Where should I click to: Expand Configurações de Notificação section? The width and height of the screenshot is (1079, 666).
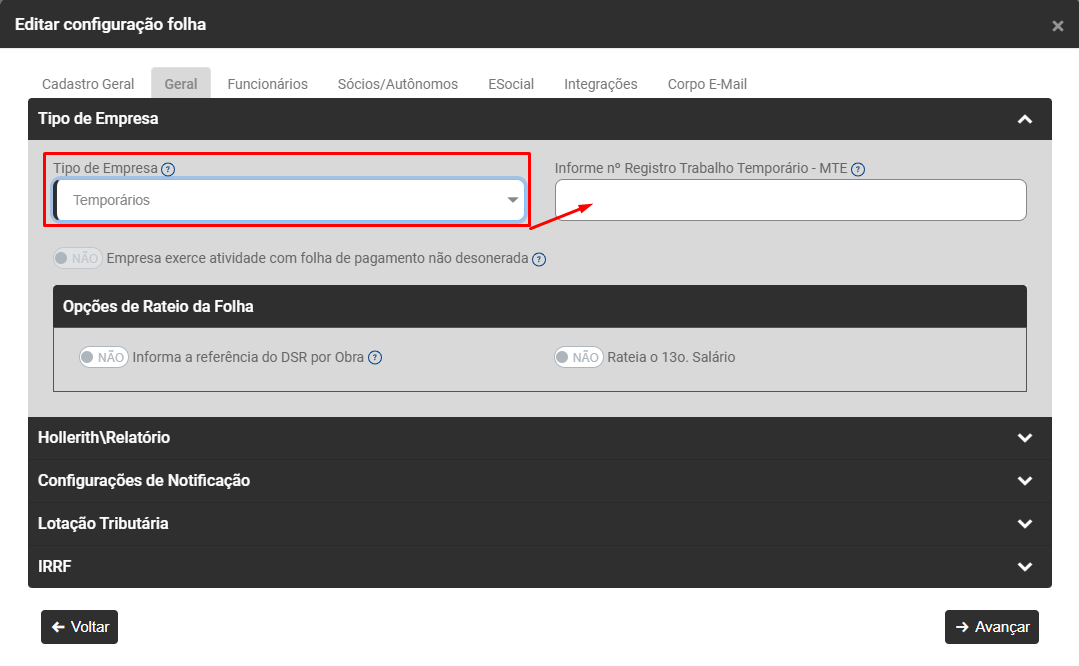click(1024, 481)
